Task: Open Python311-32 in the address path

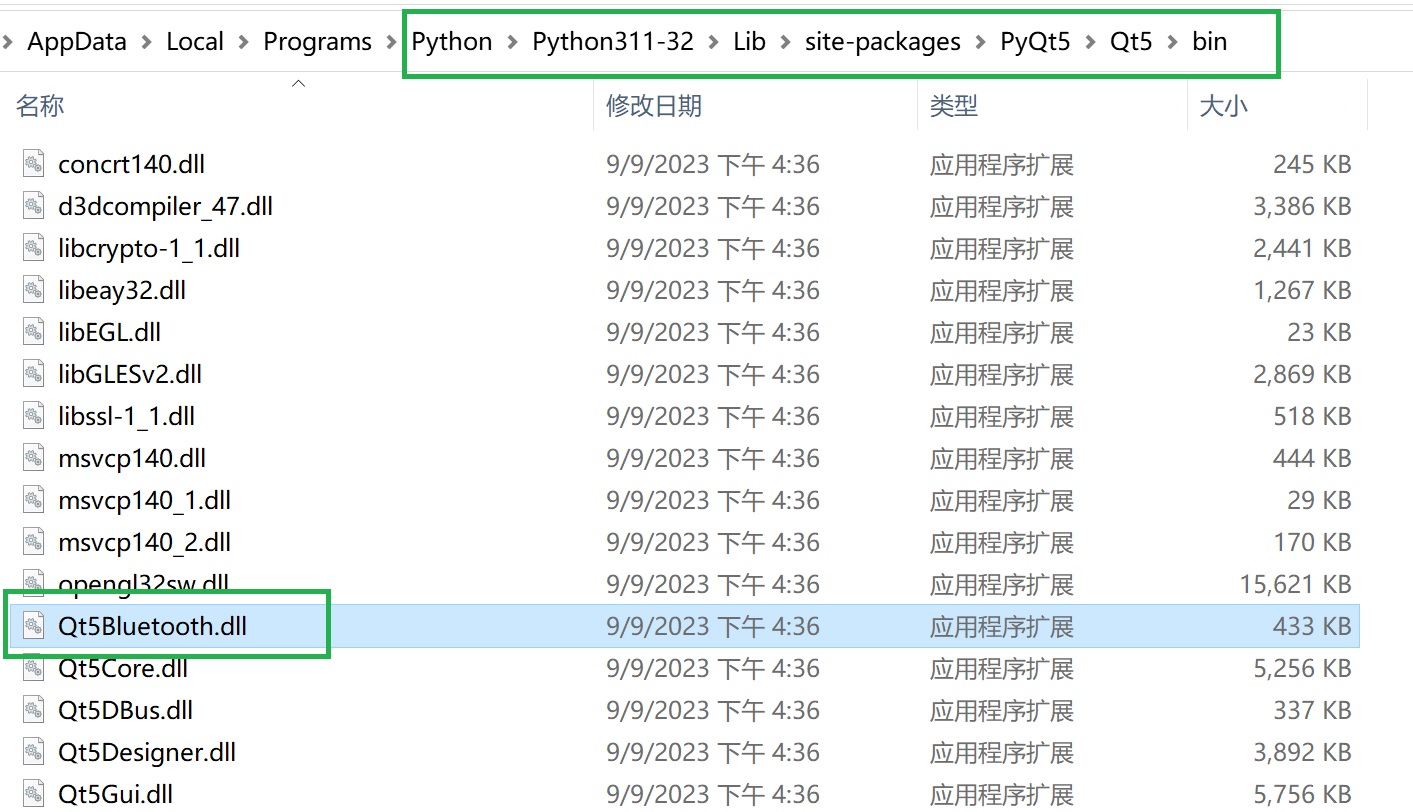Action: click(x=613, y=42)
